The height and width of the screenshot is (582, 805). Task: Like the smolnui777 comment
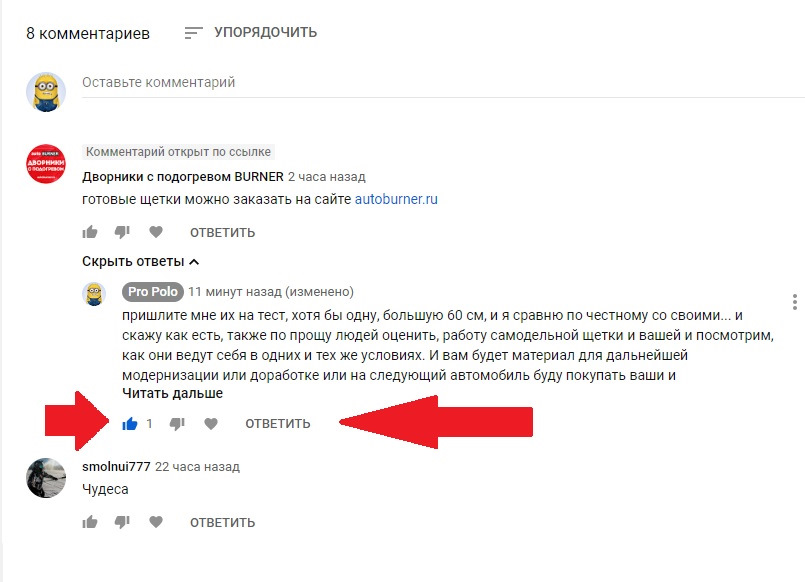click(x=90, y=522)
